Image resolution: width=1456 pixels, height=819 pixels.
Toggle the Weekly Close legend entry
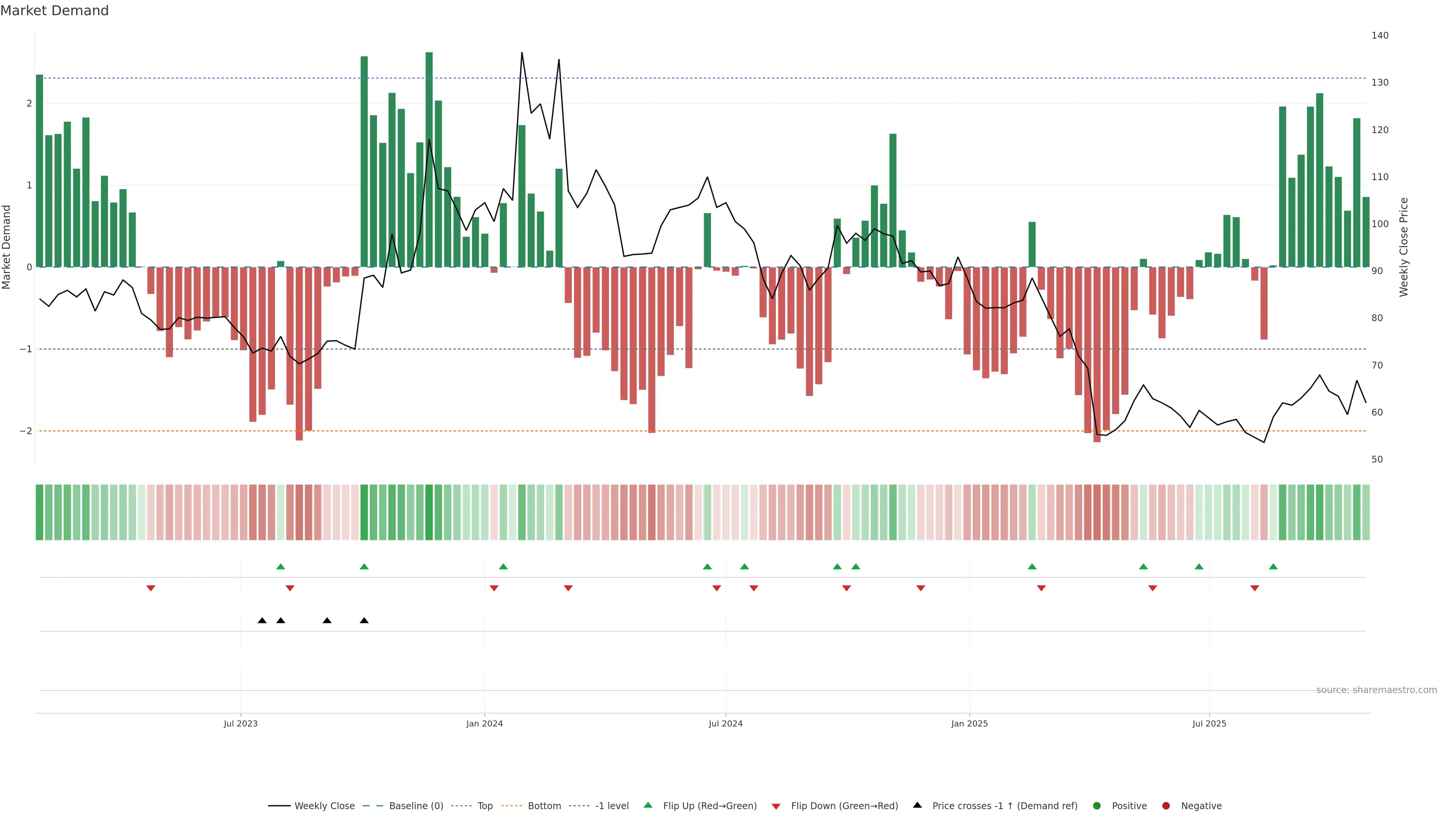pyautogui.click(x=325, y=805)
